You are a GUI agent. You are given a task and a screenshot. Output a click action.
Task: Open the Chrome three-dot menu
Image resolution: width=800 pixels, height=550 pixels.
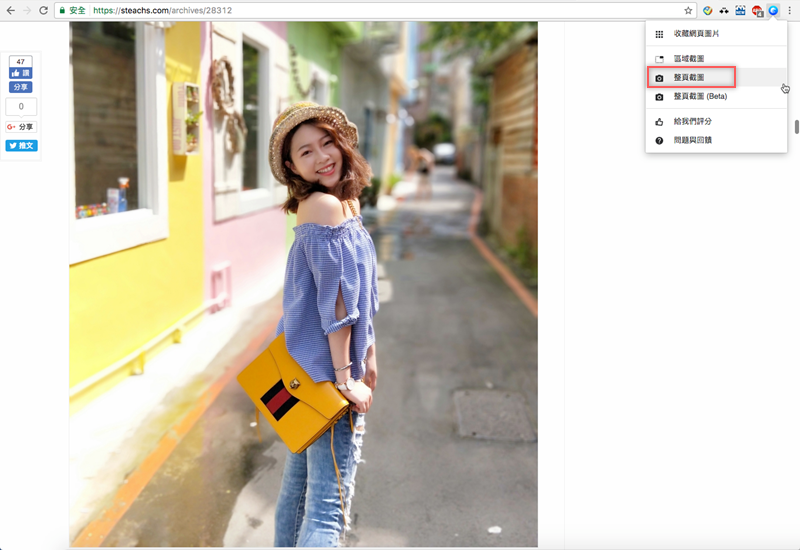[790, 10]
